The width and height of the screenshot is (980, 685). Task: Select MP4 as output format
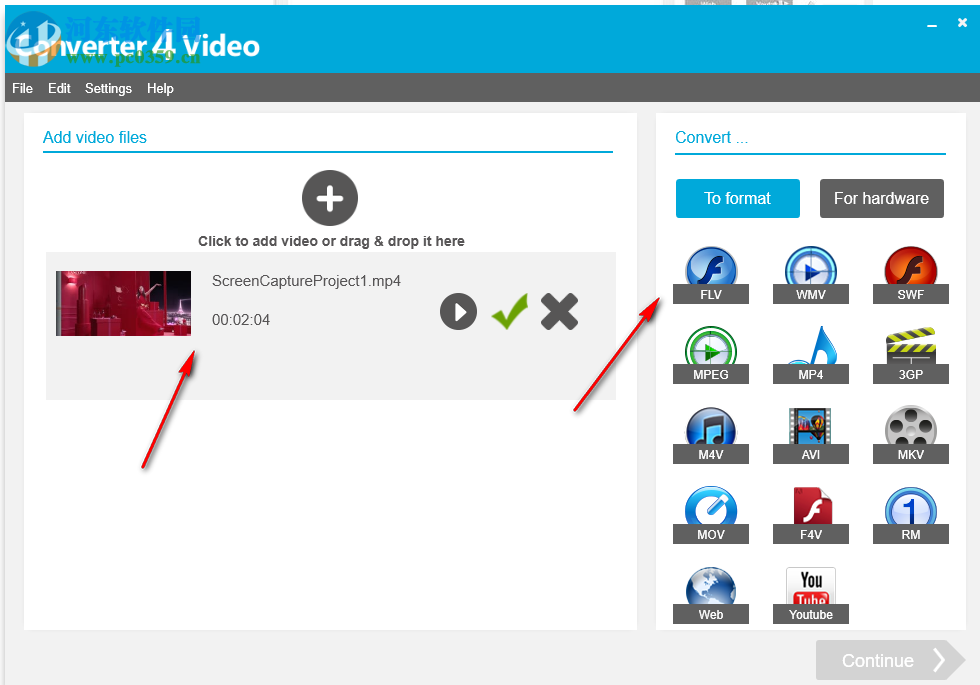pyautogui.click(x=810, y=350)
